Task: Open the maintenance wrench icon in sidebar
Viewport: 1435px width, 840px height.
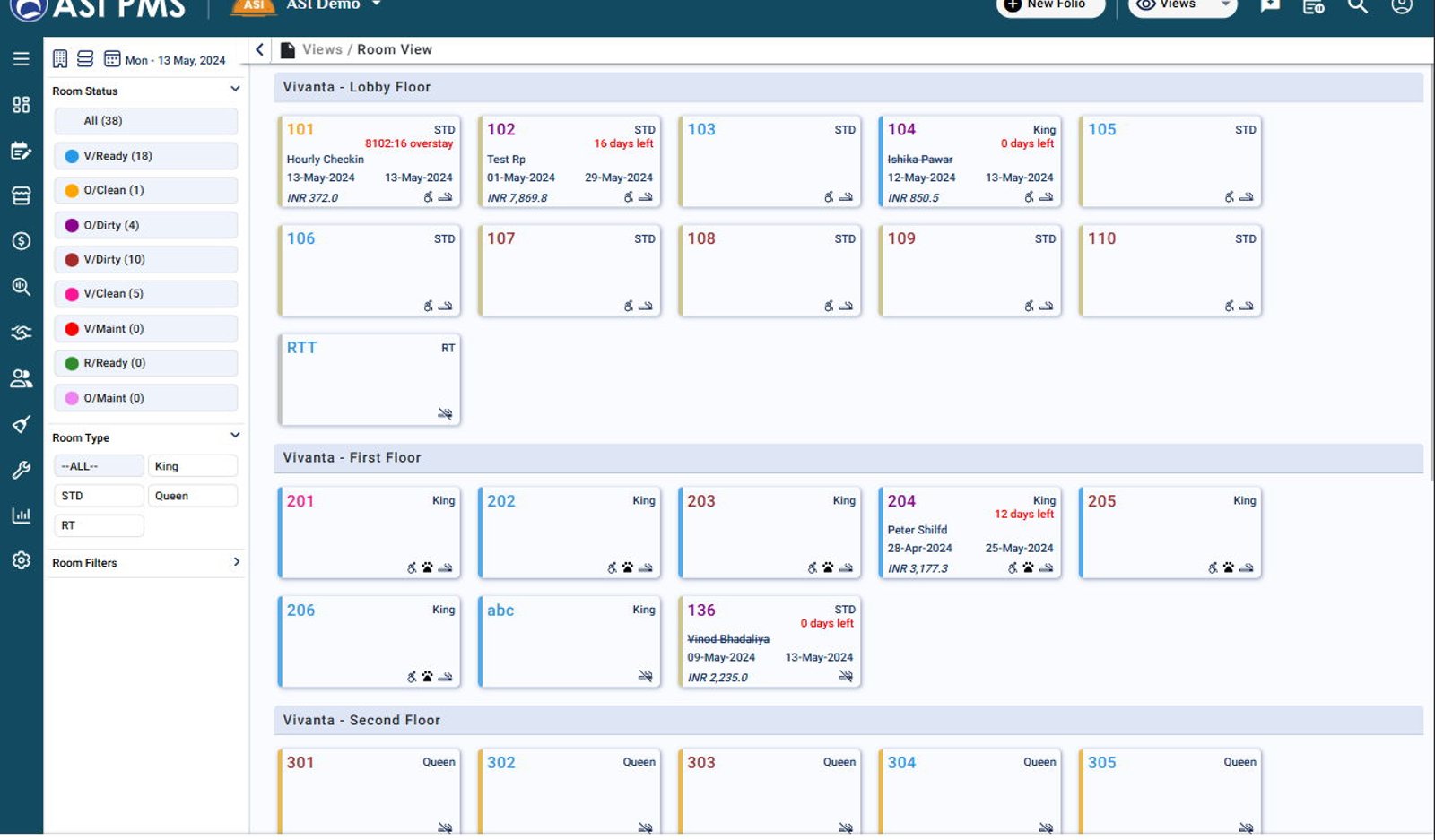Action: 22,470
